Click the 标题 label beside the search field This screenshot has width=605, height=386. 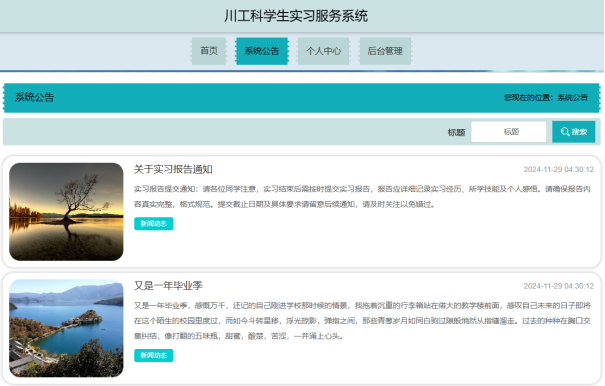pyautogui.click(x=456, y=132)
